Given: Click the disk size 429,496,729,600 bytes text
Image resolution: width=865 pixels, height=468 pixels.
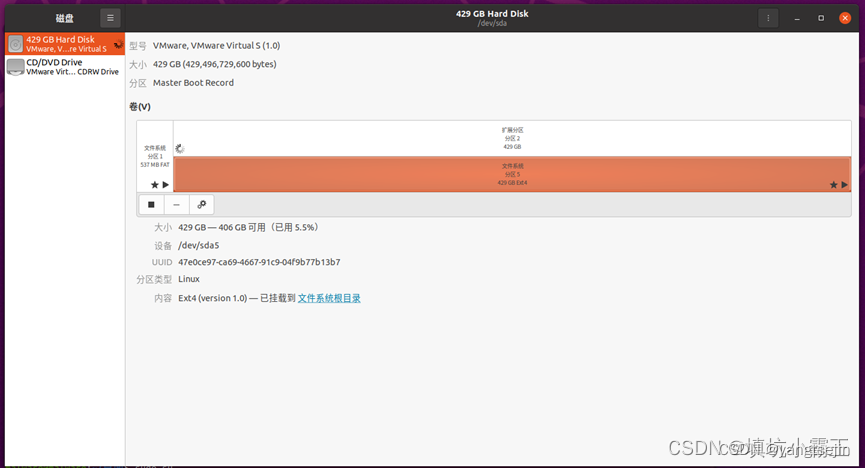Looking at the screenshot, I should click(x=215, y=64).
